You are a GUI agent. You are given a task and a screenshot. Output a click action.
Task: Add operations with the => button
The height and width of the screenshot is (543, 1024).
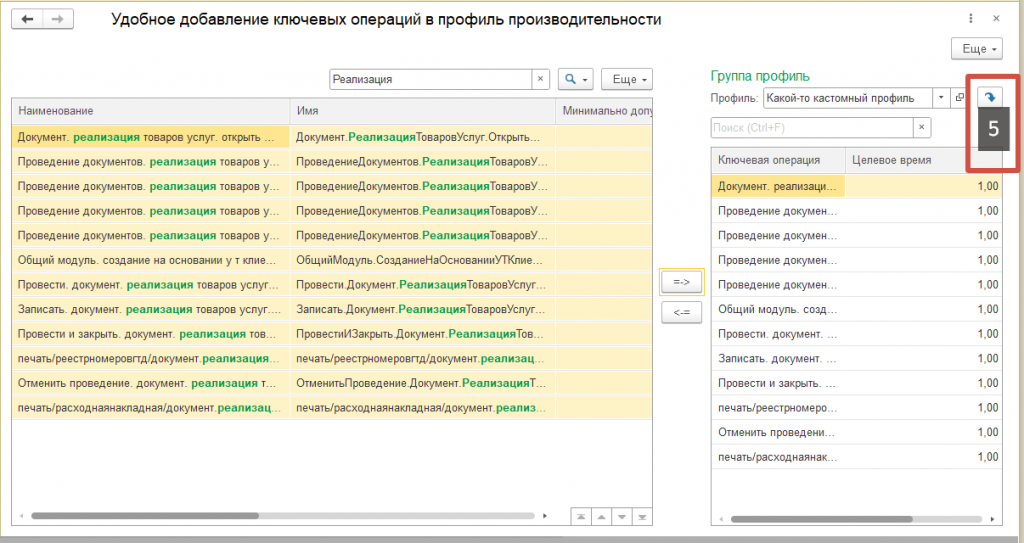pos(682,283)
